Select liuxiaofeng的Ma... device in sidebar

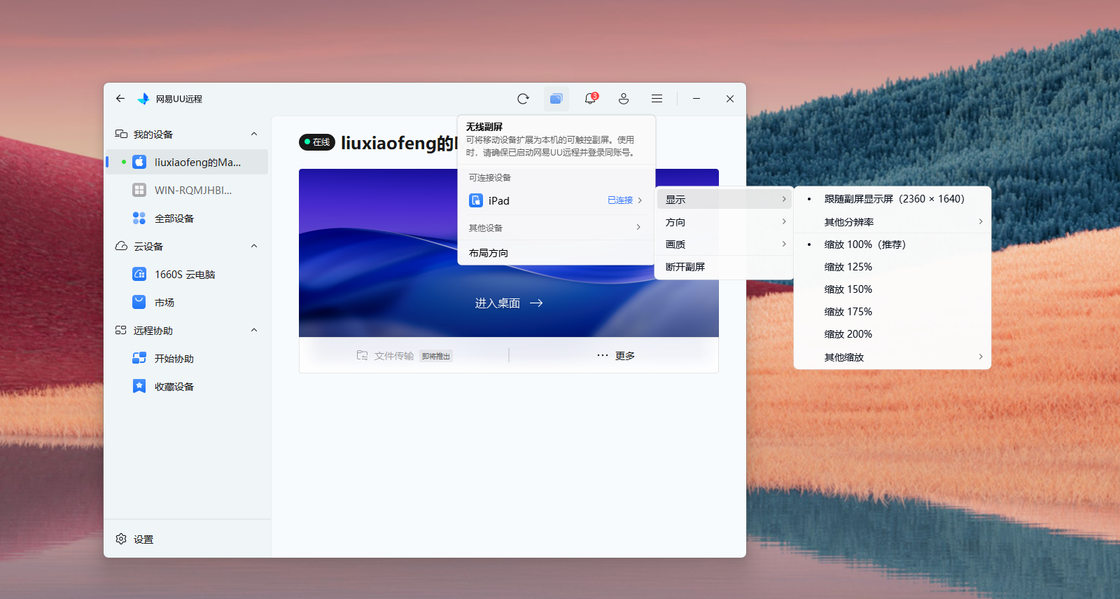click(187, 162)
